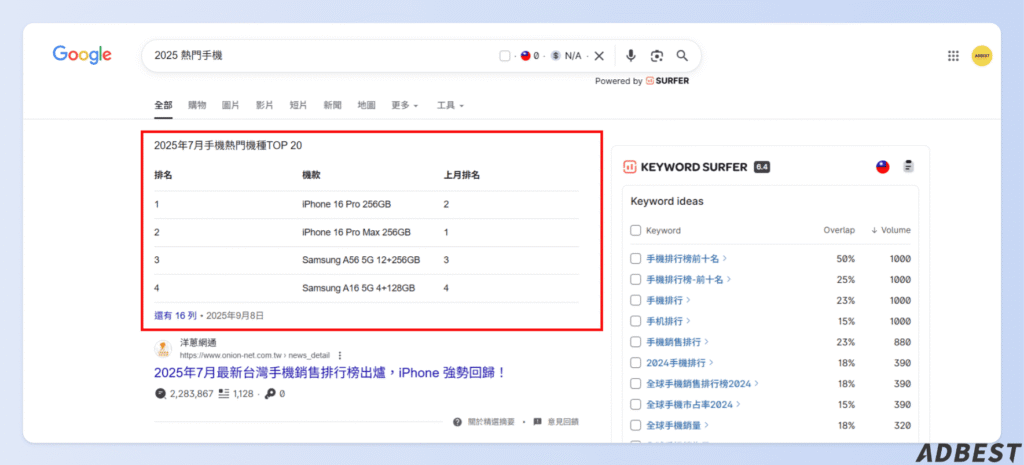Switch to the 新聞 tab
Viewport: 1024px width, 465px height.
[x=332, y=105]
